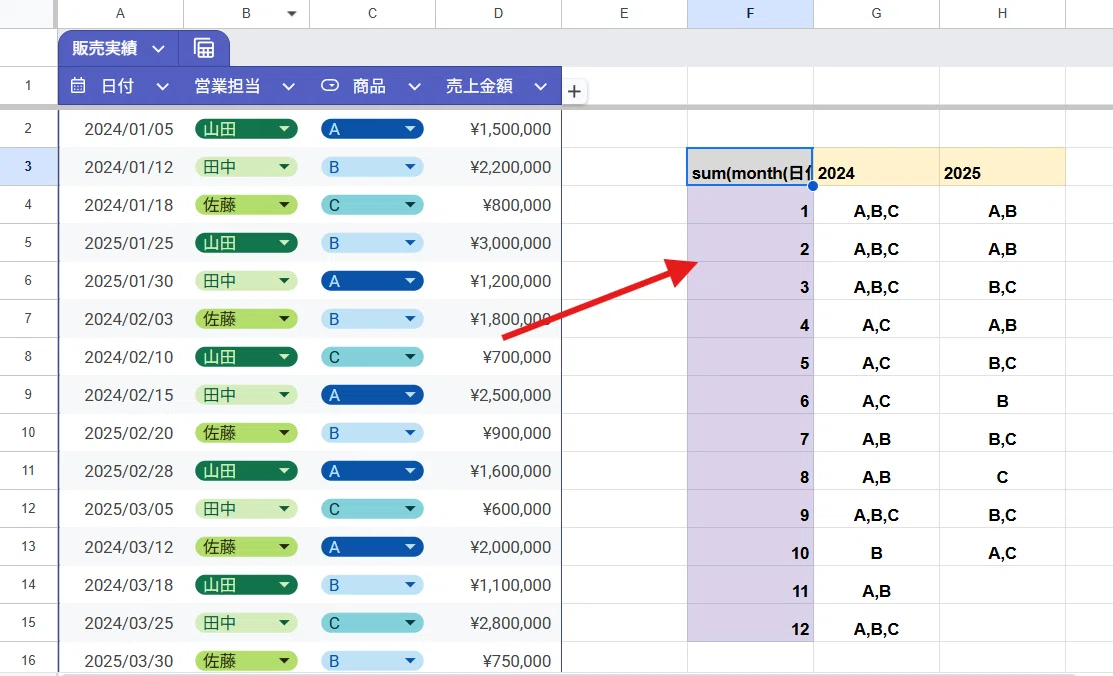The width and height of the screenshot is (1113, 676).
Task: Select column G header
Action: [x=876, y=13]
